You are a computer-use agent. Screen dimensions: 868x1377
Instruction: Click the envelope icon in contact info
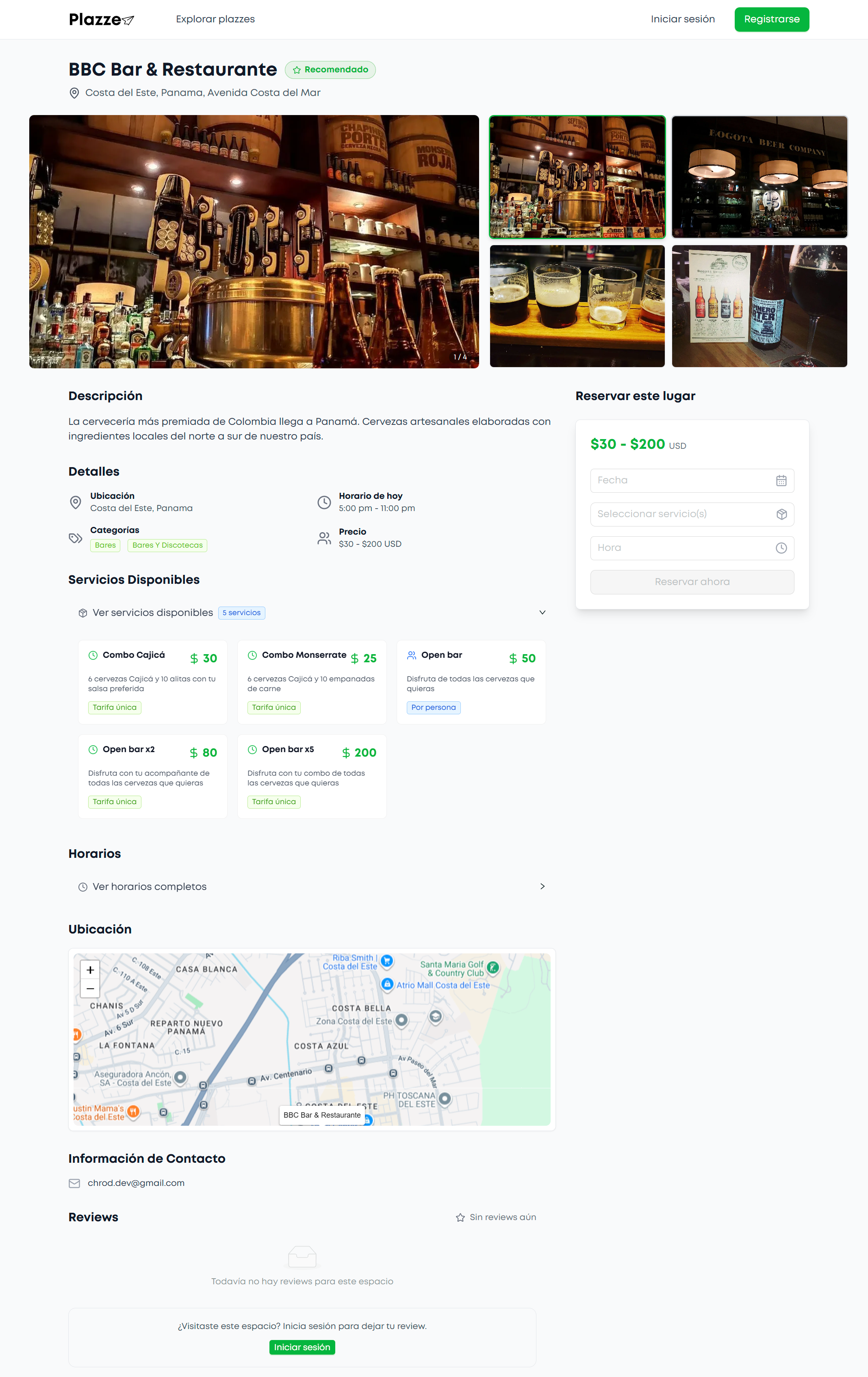point(74,1184)
